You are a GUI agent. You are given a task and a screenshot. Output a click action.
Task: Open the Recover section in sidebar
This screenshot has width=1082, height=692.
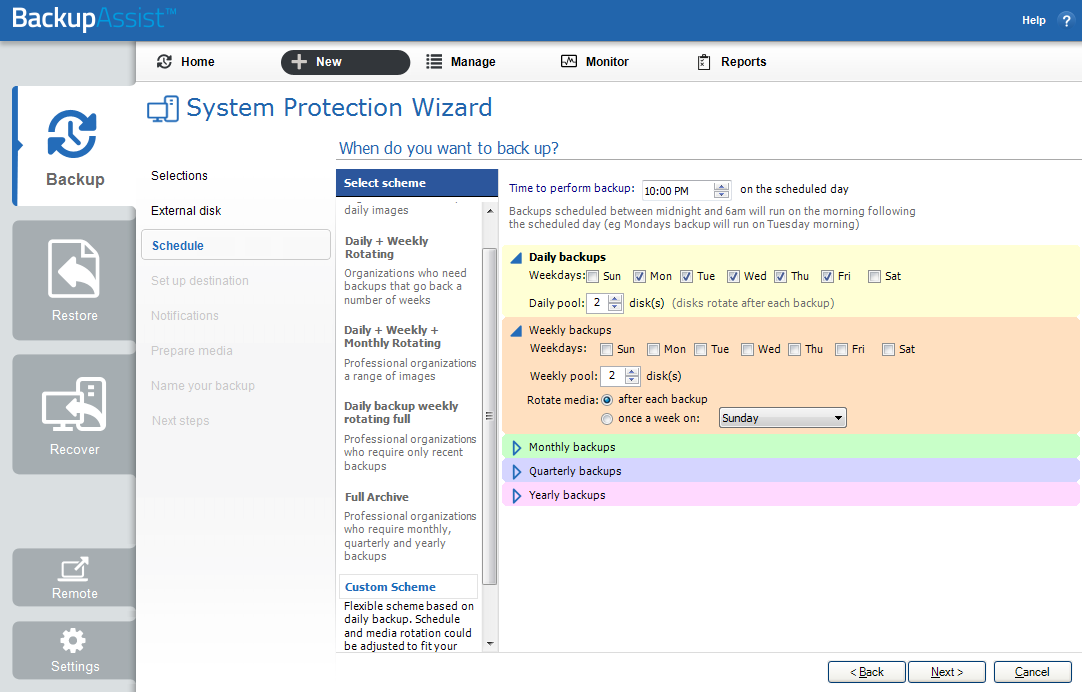click(75, 415)
